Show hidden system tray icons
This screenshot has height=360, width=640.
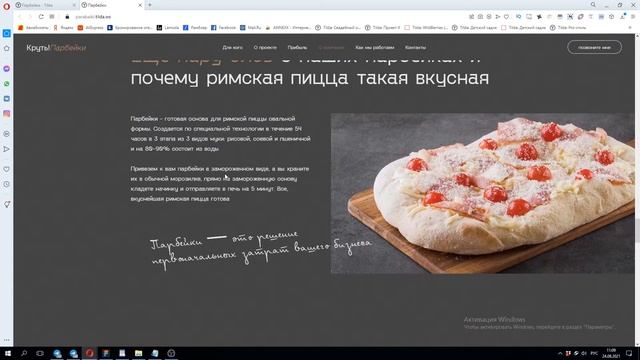pyautogui.click(x=560, y=353)
